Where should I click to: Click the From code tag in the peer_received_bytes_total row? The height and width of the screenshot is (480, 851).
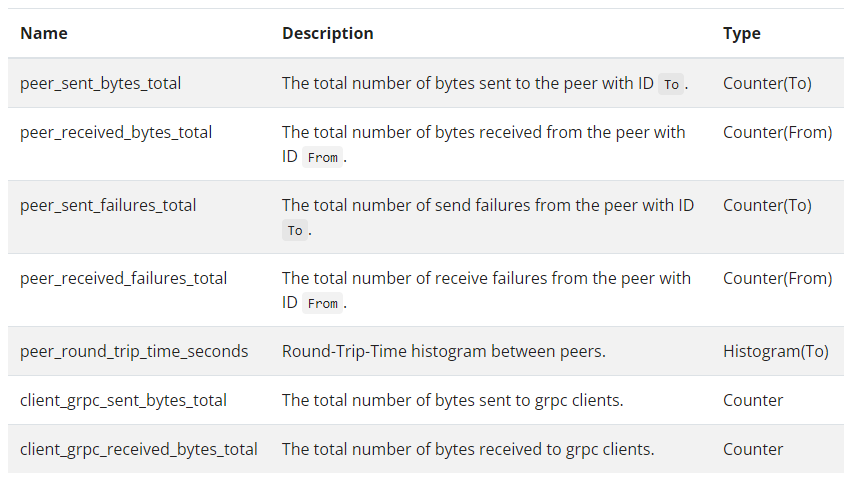click(x=322, y=157)
